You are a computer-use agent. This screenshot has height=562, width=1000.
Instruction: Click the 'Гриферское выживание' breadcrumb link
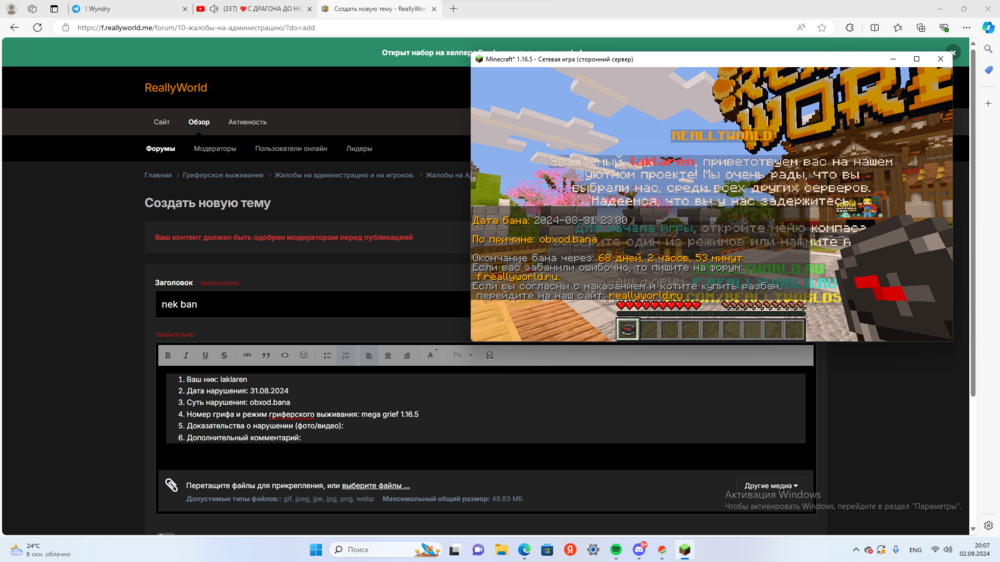(223, 175)
